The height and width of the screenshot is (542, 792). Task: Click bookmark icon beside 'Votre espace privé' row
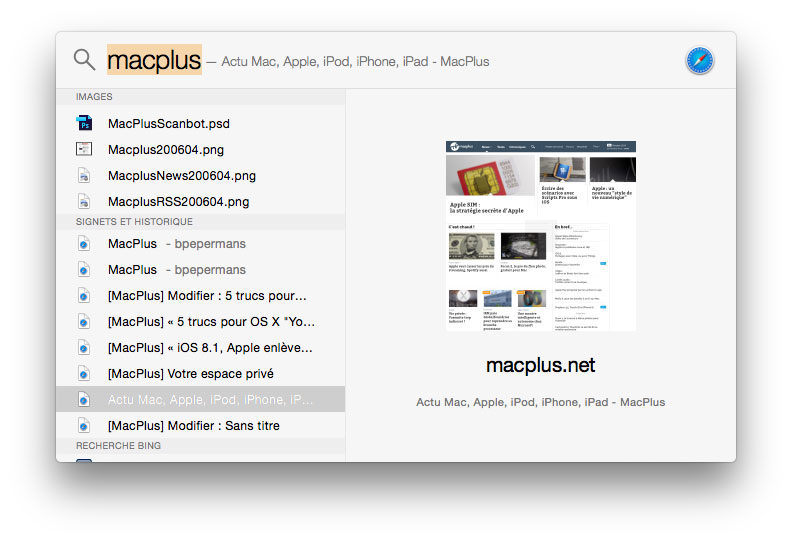click(x=84, y=374)
